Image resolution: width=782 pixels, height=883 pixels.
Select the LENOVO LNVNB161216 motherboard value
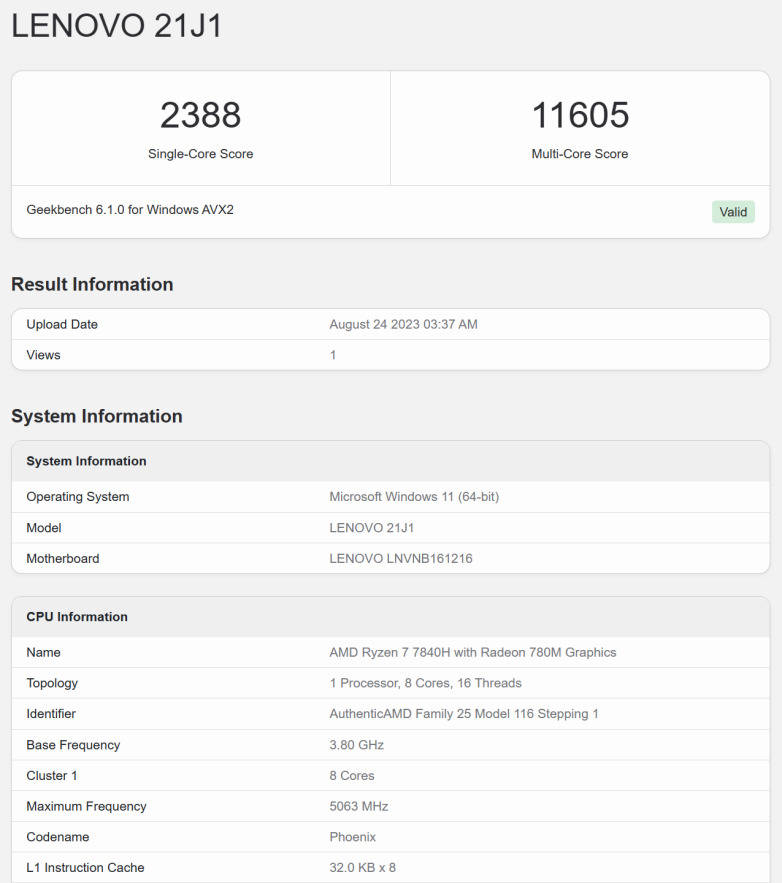coord(401,559)
